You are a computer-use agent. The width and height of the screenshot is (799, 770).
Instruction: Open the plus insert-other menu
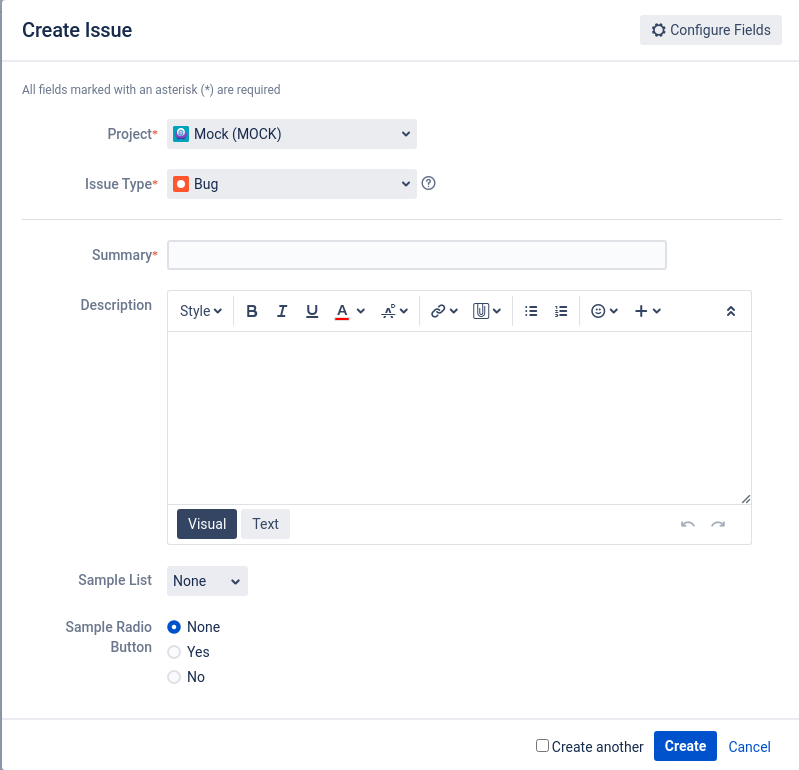[x=647, y=311]
